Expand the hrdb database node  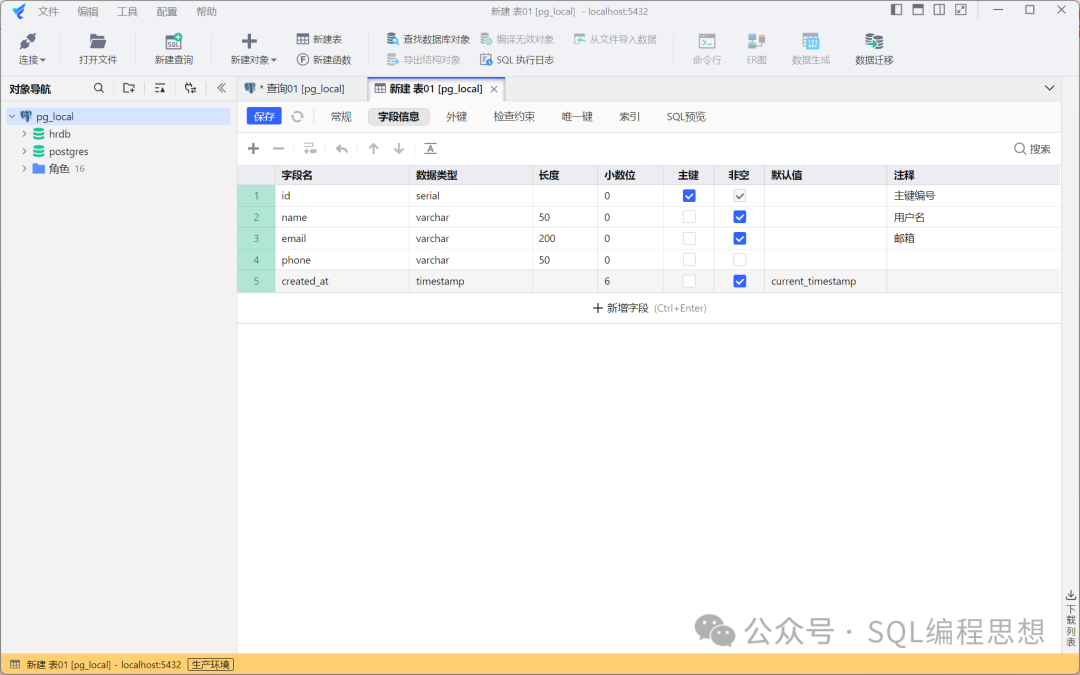[x=24, y=133]
